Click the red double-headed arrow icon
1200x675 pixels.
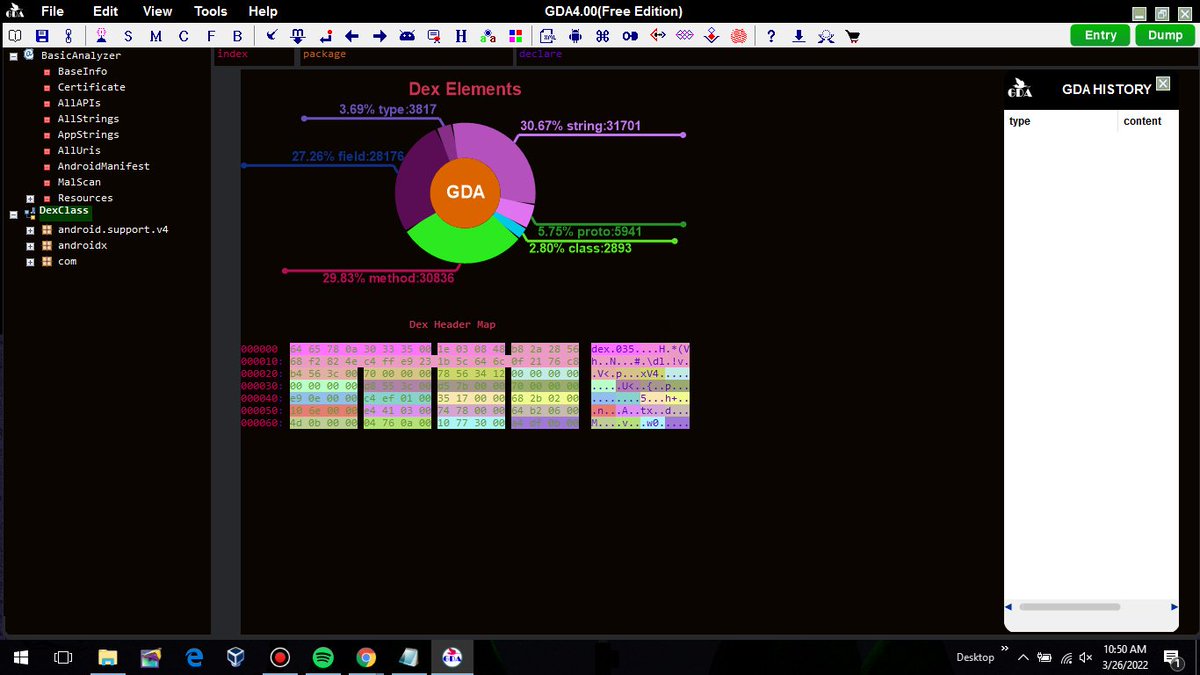point(658,36)
